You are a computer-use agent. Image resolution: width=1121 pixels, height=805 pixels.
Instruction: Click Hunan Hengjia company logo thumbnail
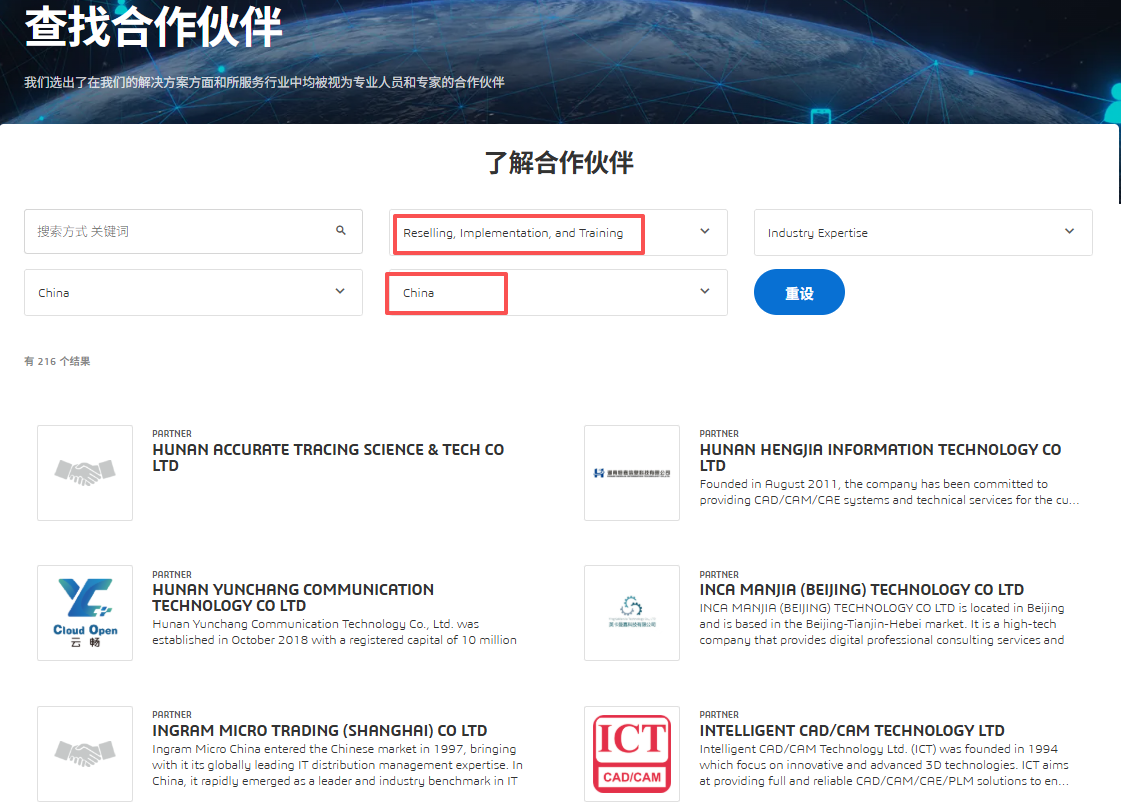tap(632, 473)
